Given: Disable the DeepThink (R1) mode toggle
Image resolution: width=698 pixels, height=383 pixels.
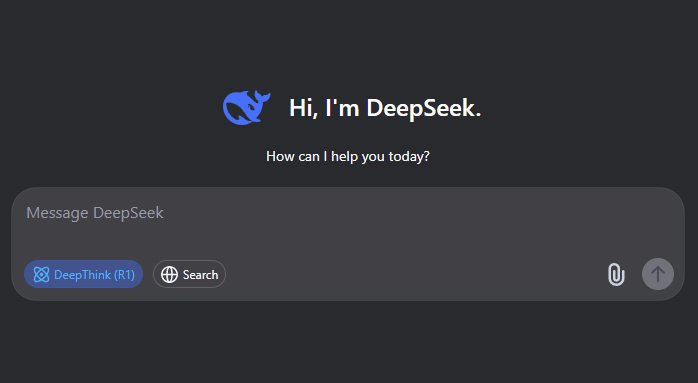Looking at the screenshot, I should coord(83,274).
